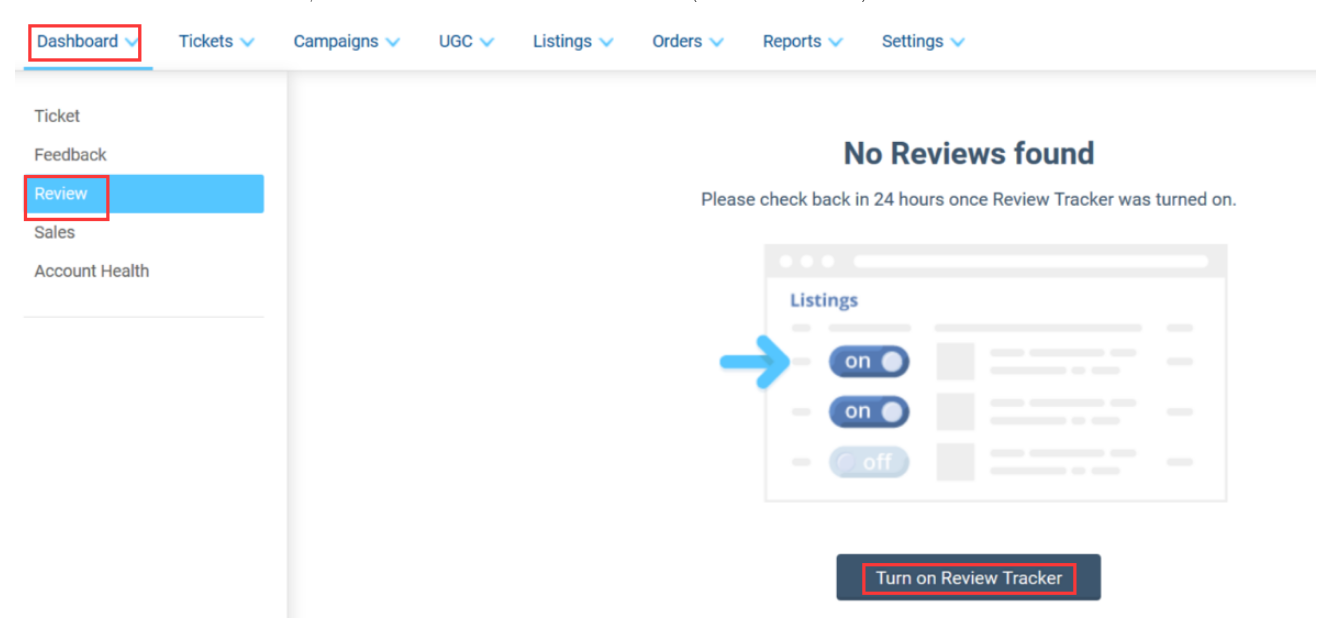Expand the chevron next to Orders
Screen dimensions: 1335x619
716,43
